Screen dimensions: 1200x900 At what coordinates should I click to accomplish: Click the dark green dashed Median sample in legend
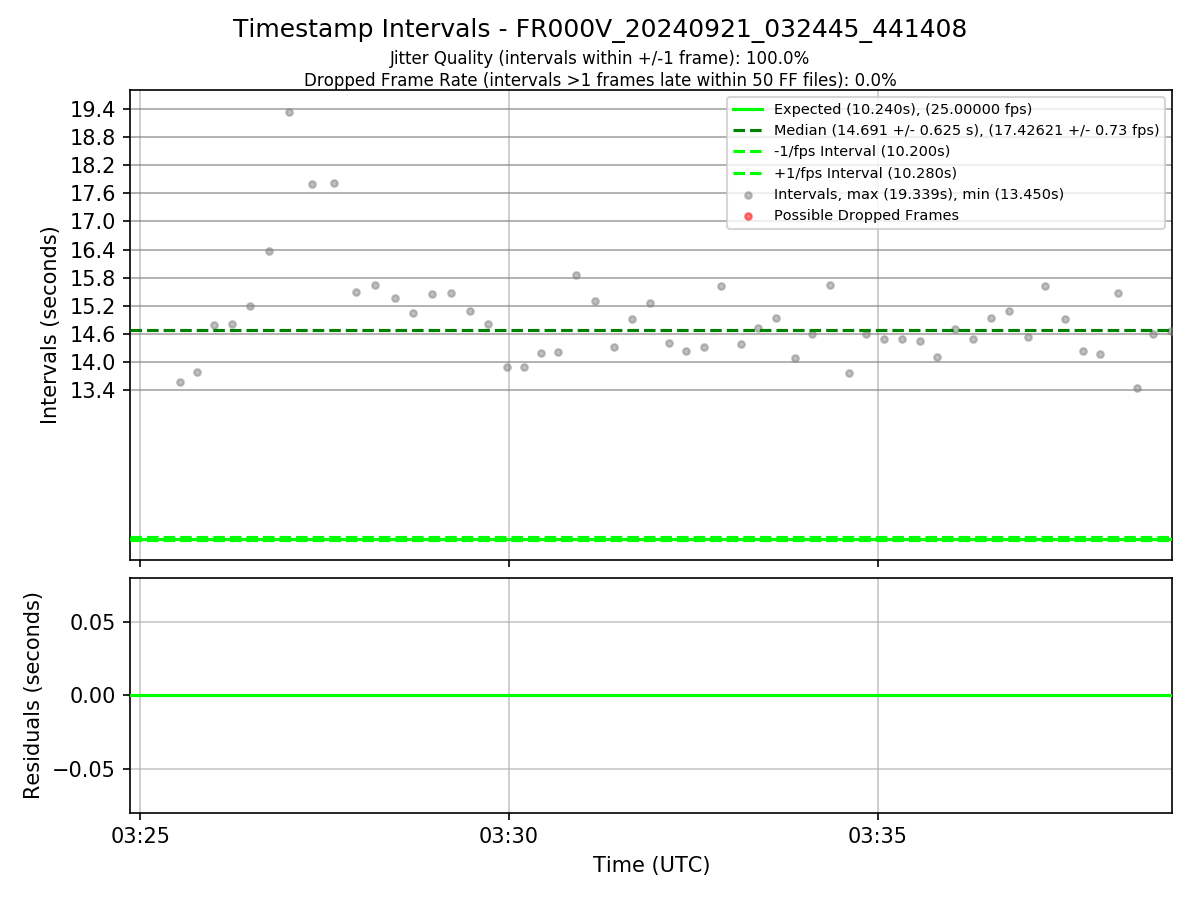pyautogui.click(x=748, y=130)
